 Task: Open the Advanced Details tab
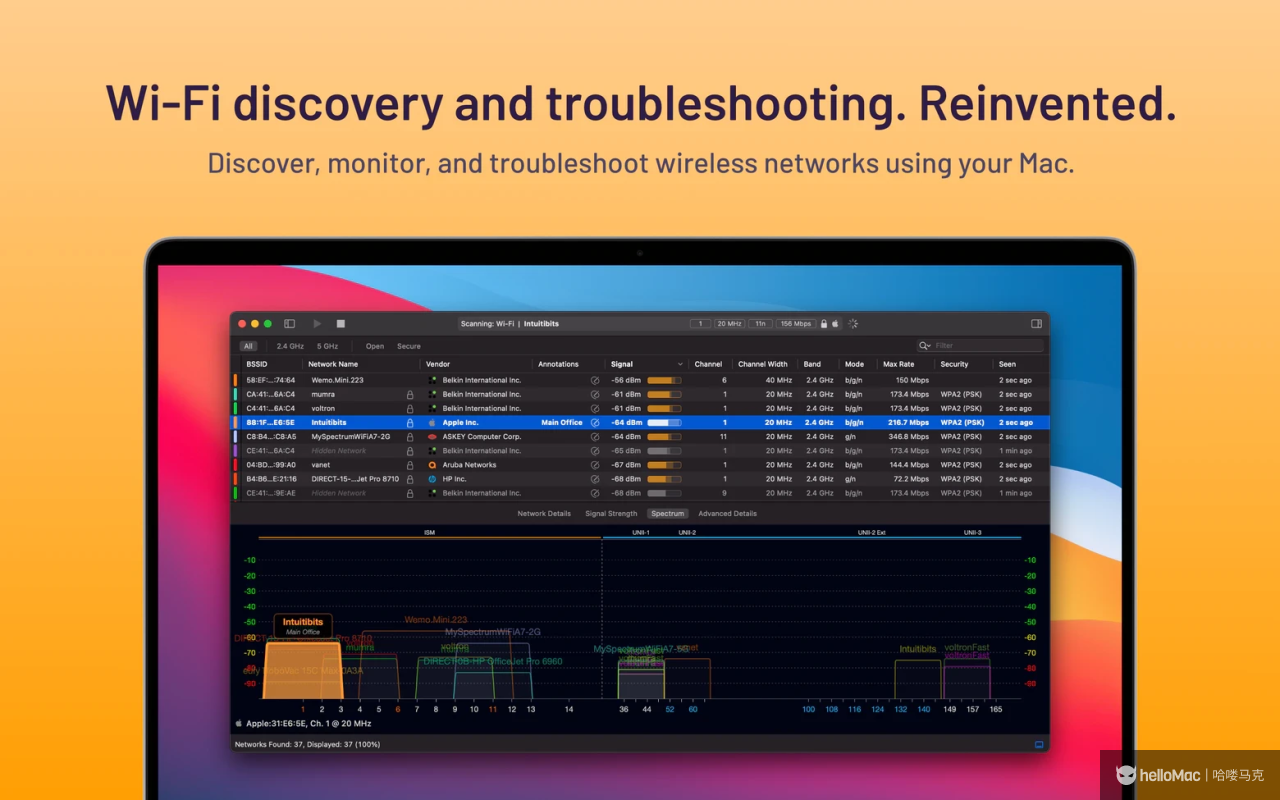[x=727, y=514]
